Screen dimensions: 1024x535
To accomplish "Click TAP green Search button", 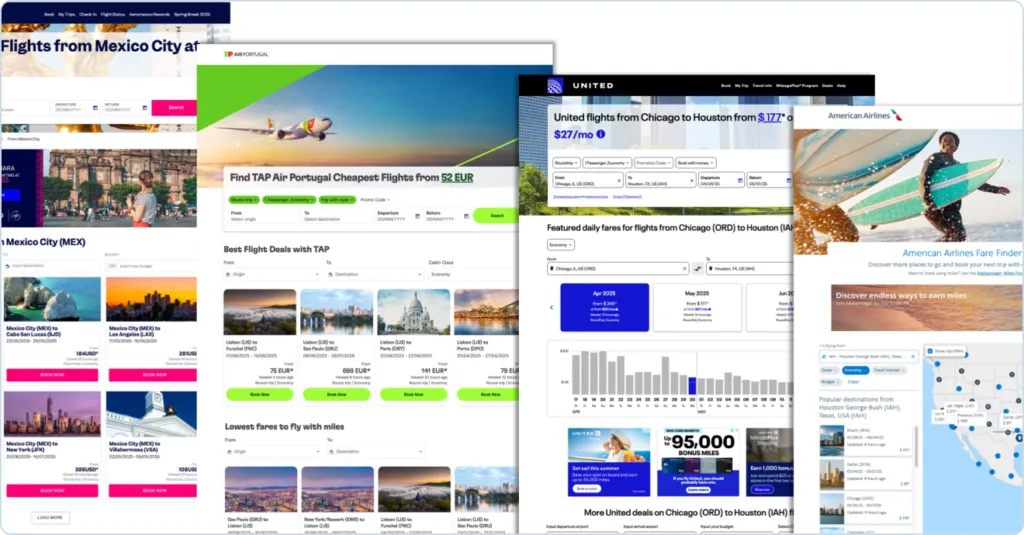I will point(496,216).
